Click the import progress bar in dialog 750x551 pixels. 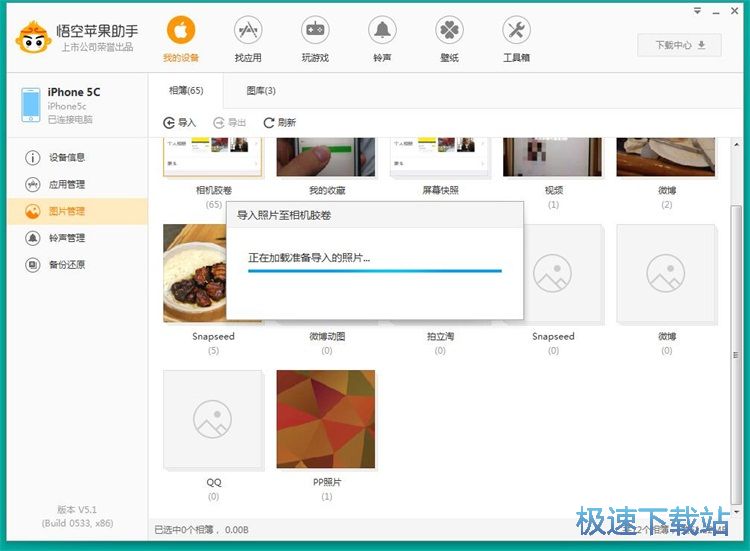click(x=375, y=271)
